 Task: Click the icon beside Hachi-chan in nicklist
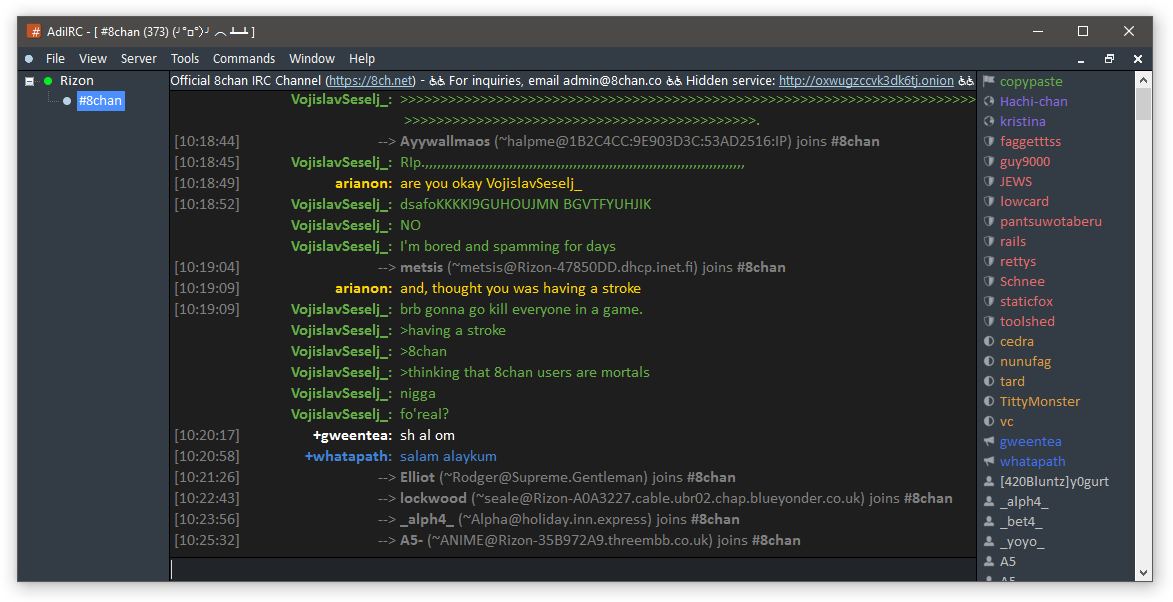[x=989, y=102]
